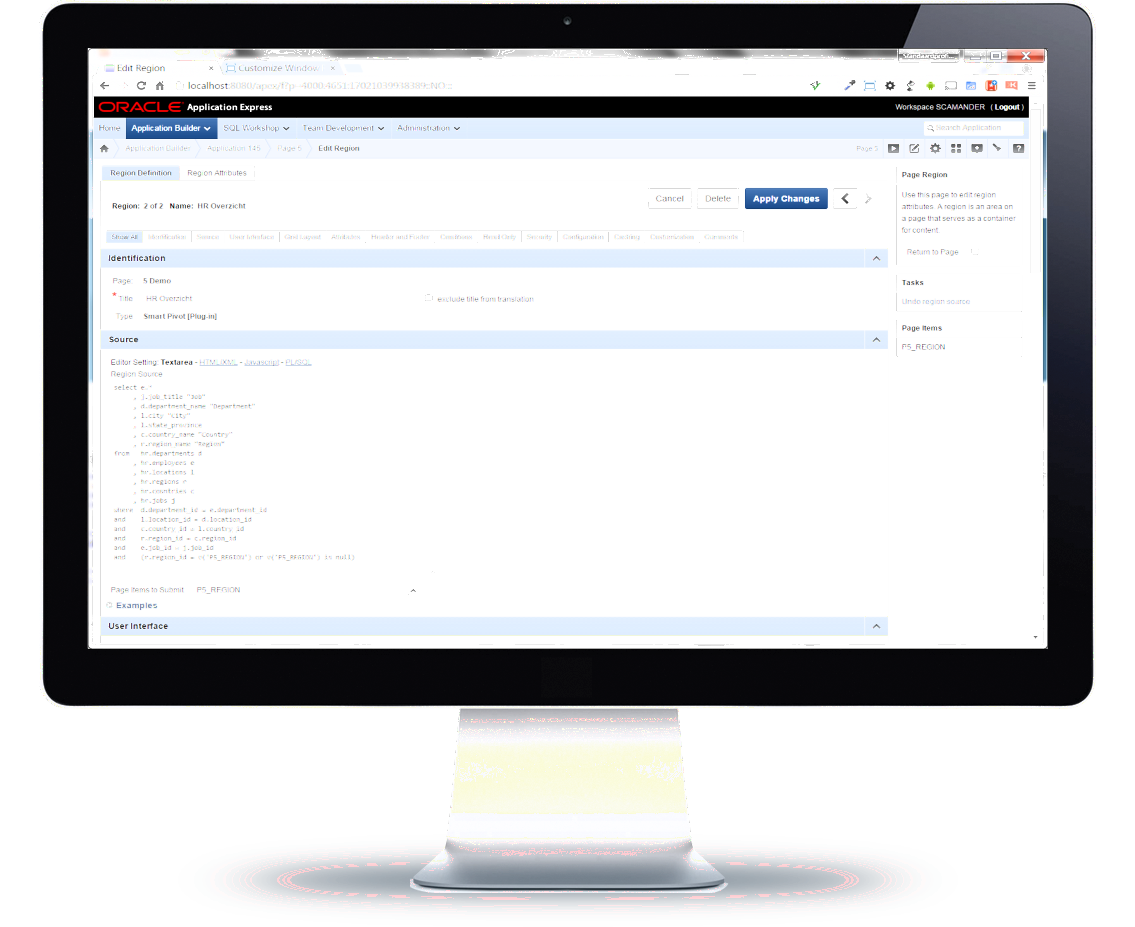
Task: Click the home icon in the breadcrumb
Action: click(104, 148)
